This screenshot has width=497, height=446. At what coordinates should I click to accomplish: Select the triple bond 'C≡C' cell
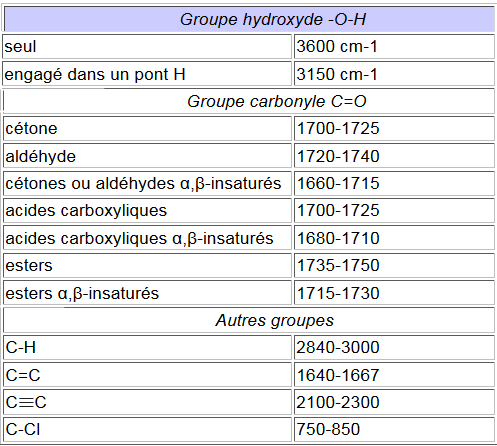click(x=147, y=402)
